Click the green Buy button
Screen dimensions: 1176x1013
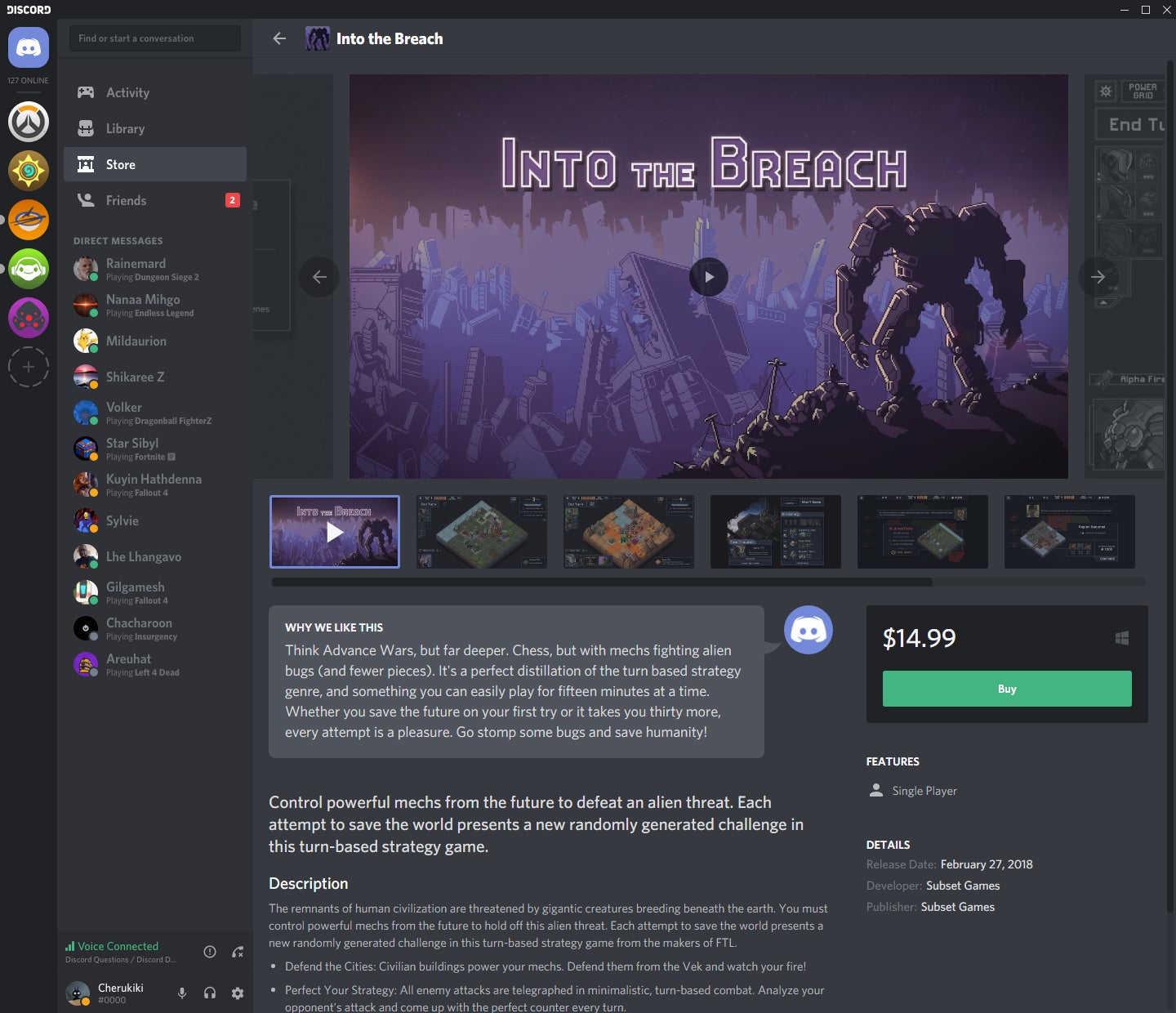[1006, 689]
